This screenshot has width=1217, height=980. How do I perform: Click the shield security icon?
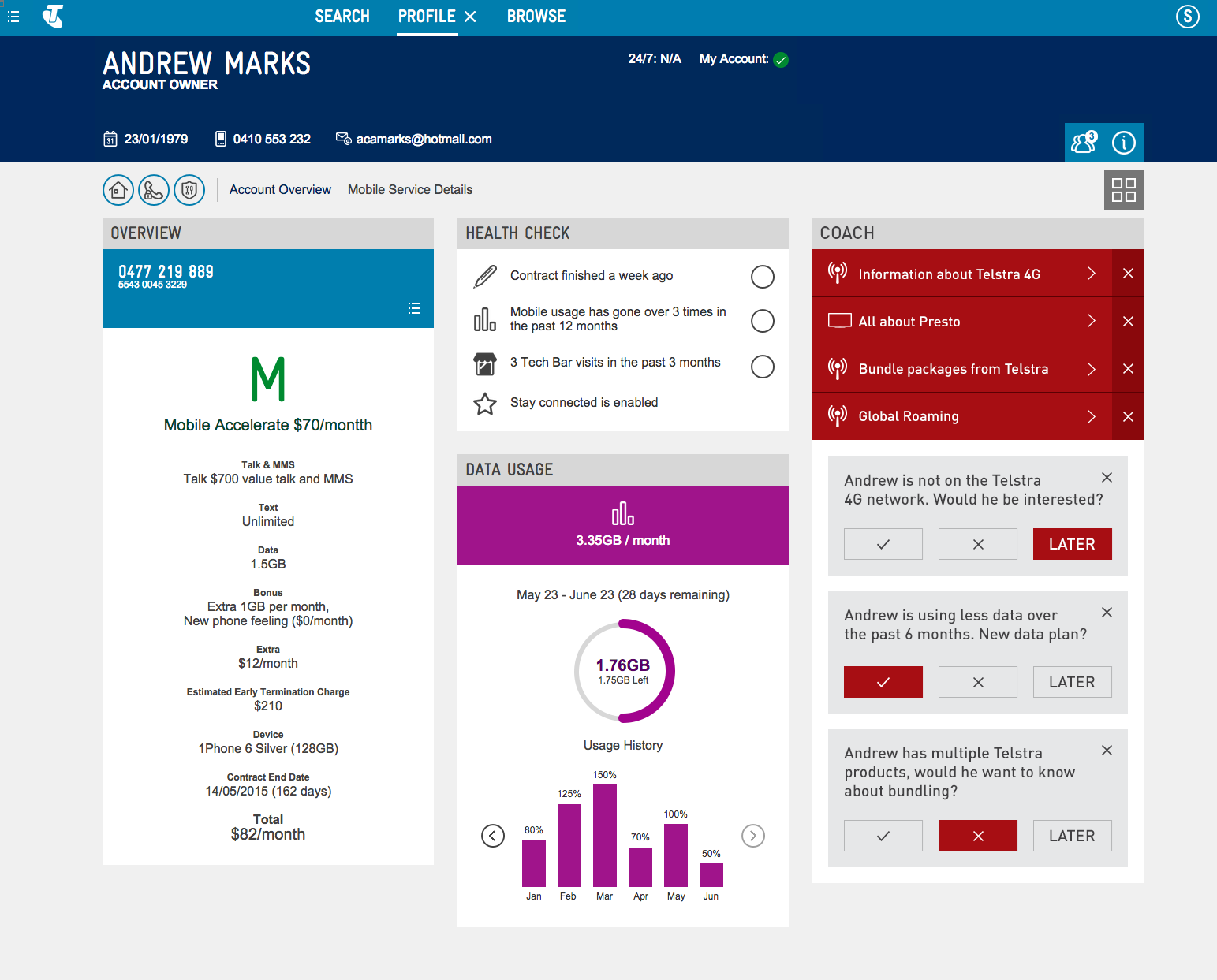click(x=189, y=190)
